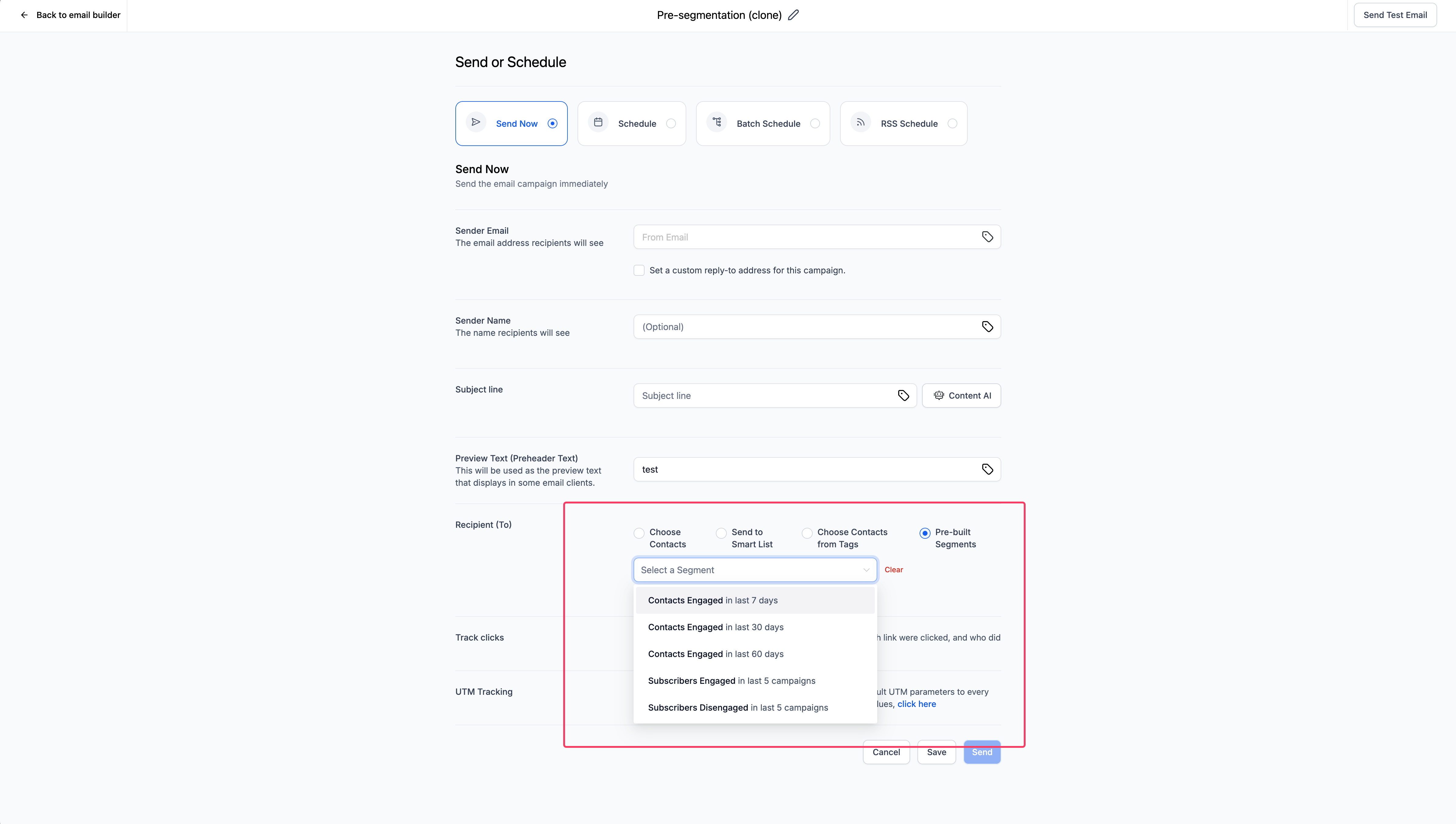
Task: Collapse the Select a Segment dropdown
Action: (866, 570)
